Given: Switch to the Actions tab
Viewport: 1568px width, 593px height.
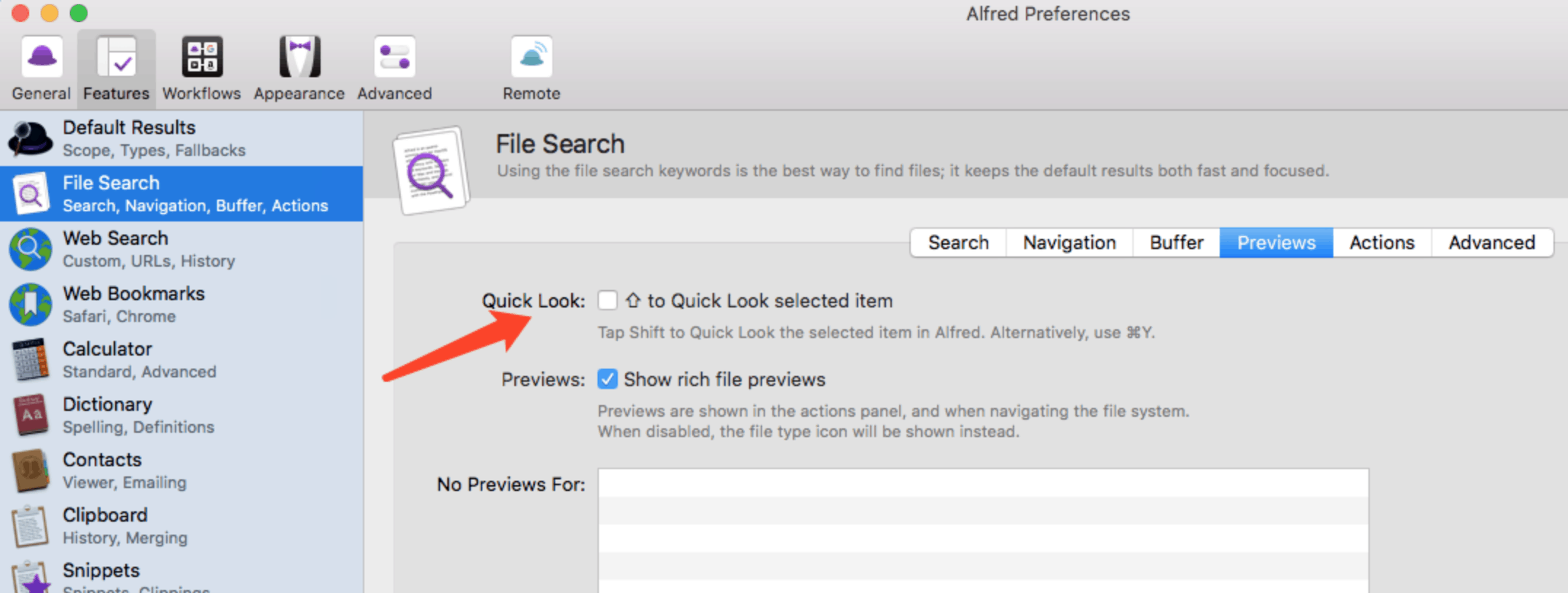Looking at the screenshot, I should pos(1381,243).
